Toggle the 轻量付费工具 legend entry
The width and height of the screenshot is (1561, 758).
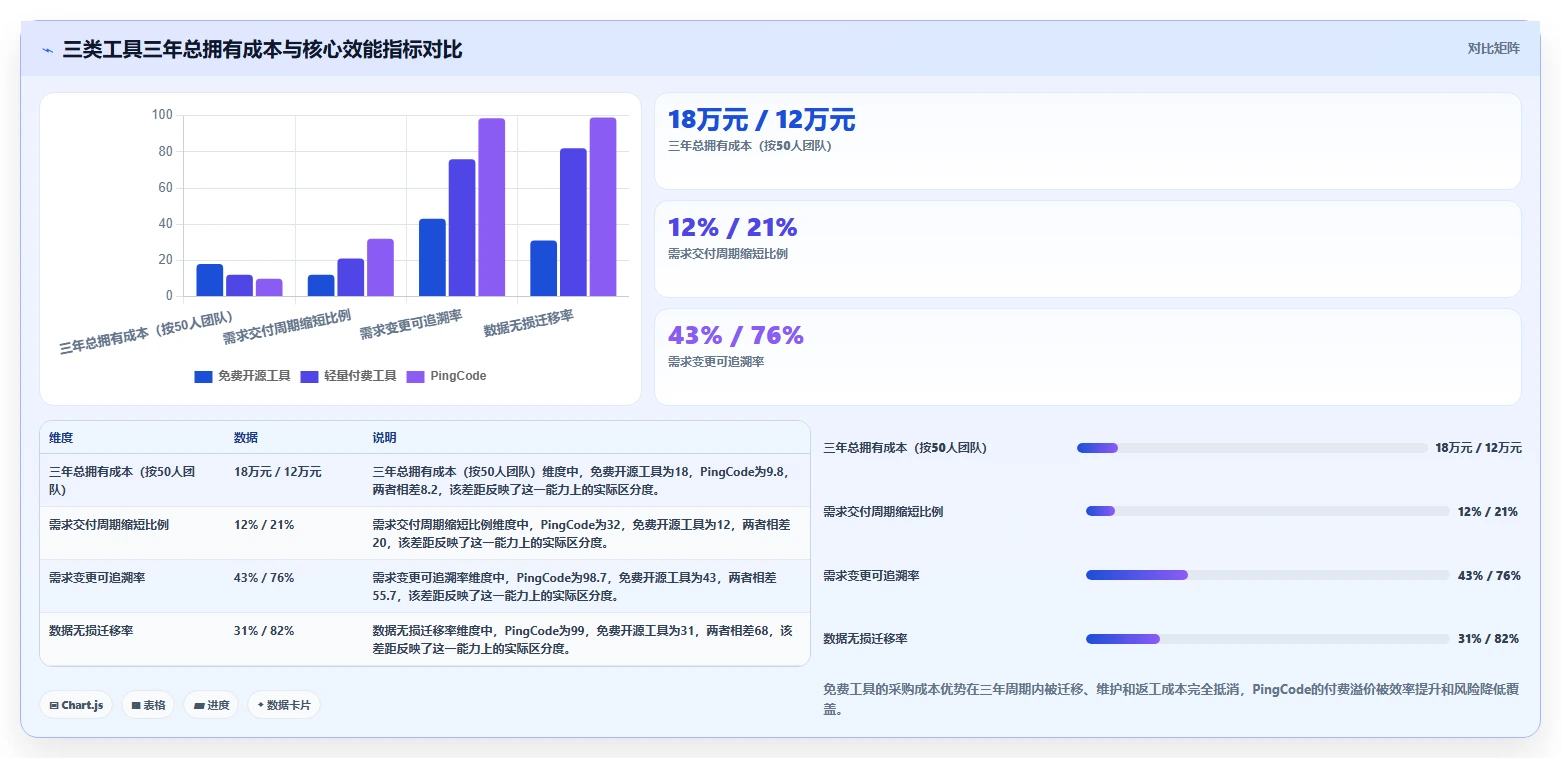tap(349, 376)
